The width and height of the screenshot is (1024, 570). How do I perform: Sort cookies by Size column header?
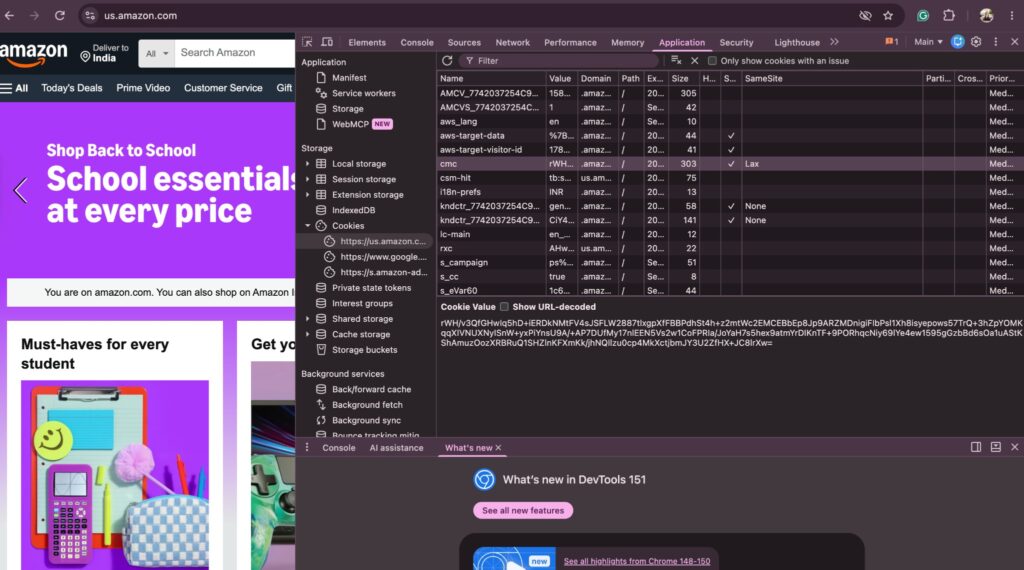tap(683, 78)
